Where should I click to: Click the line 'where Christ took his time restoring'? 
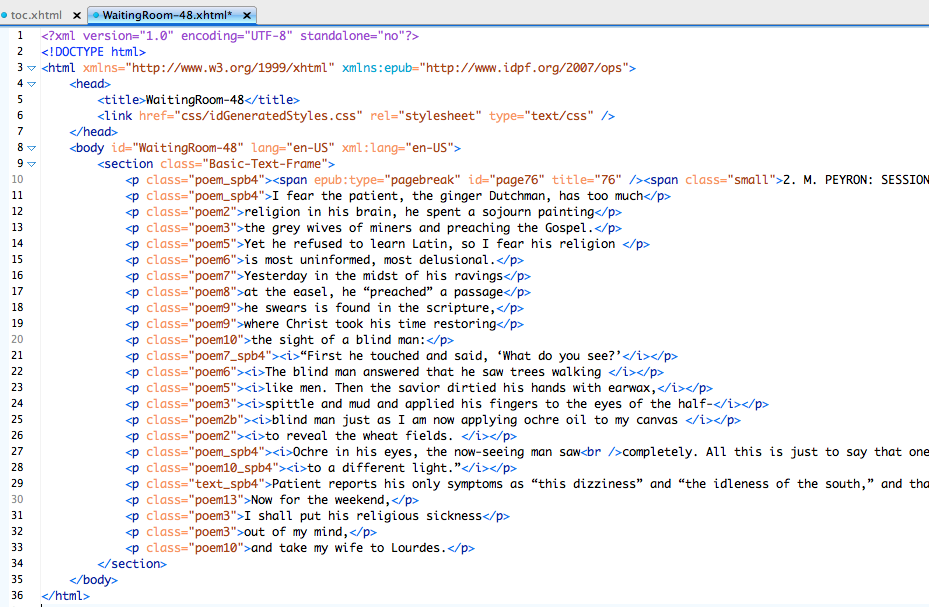pos(325,324)
